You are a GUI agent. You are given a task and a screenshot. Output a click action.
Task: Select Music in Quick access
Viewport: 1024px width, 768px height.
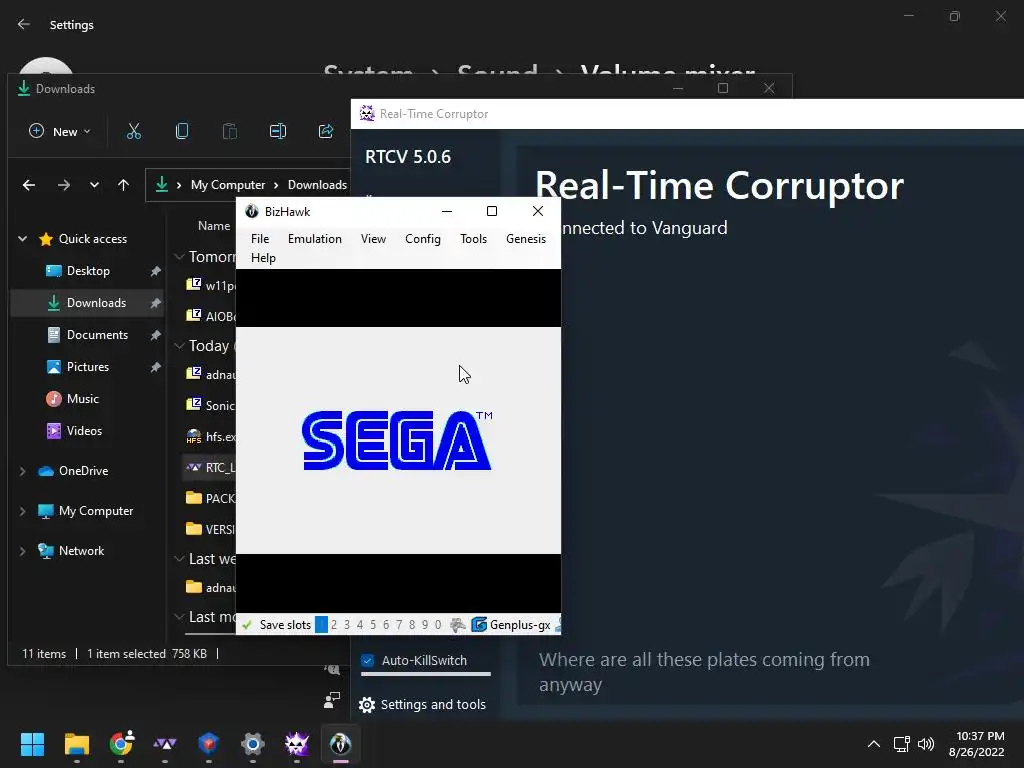point(83,399)
